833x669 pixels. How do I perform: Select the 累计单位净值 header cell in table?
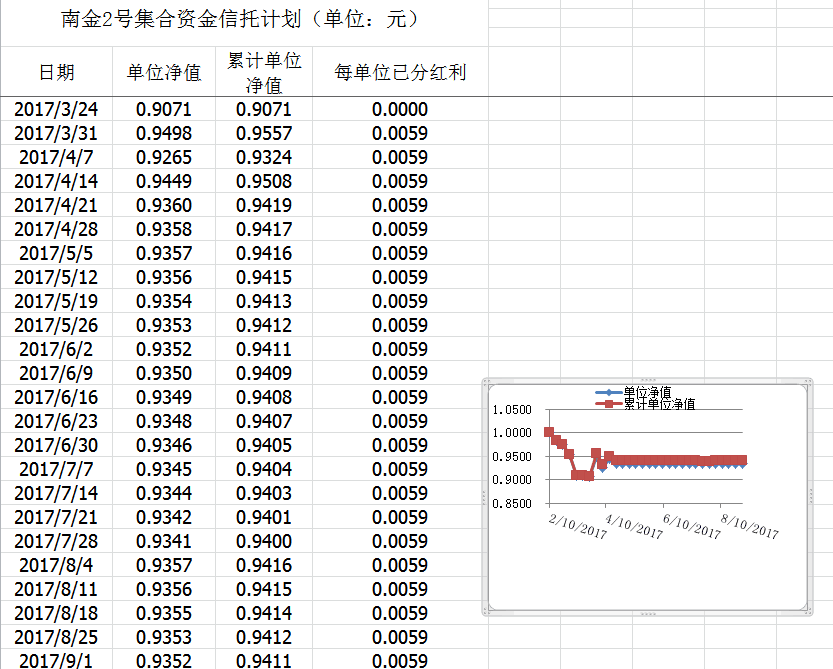tap(264, 72)
